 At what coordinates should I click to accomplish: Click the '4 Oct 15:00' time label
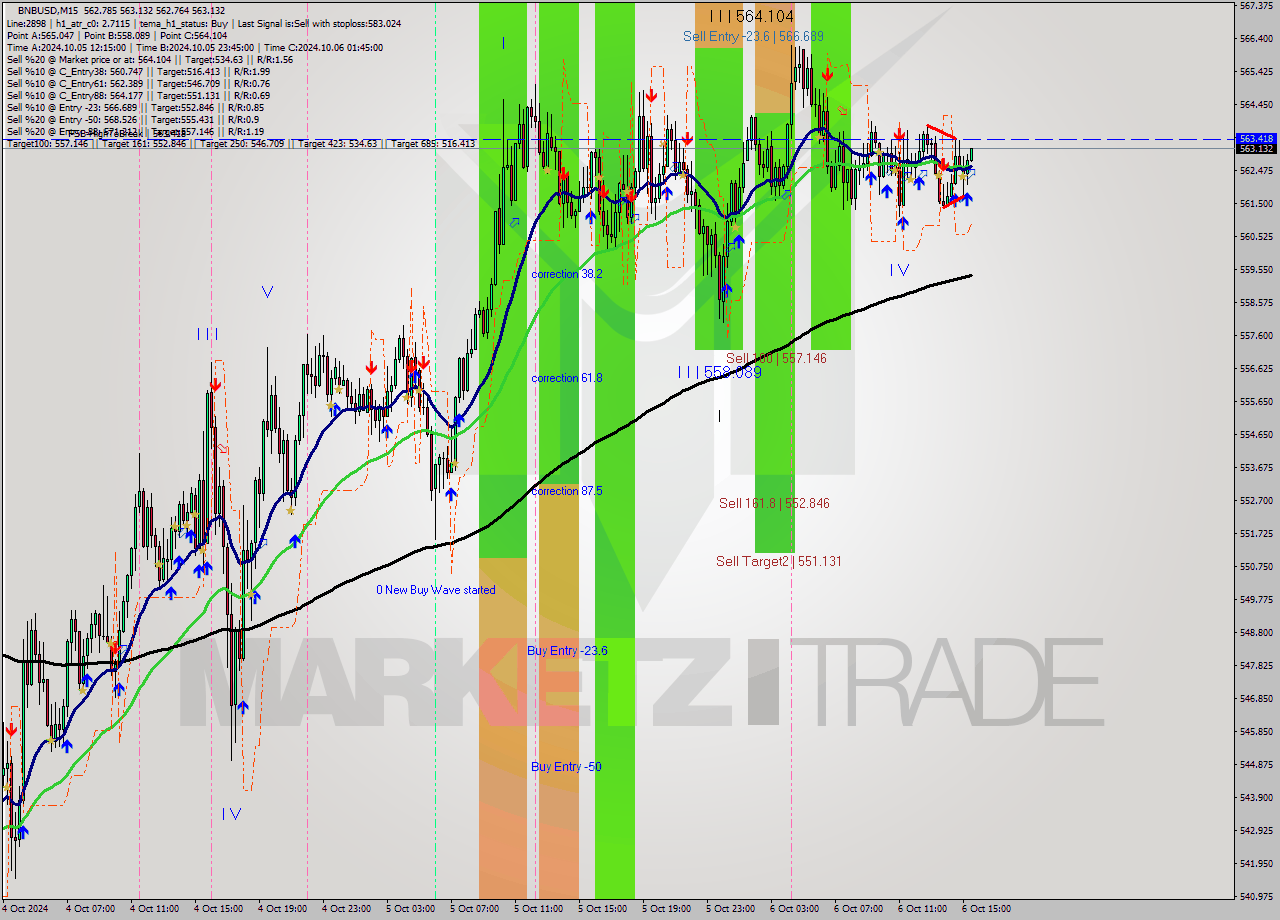pos(218,909)
